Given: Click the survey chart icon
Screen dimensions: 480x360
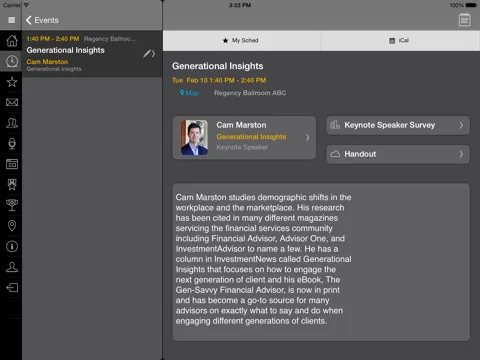Looking at the screenshot, I should 335,125.
